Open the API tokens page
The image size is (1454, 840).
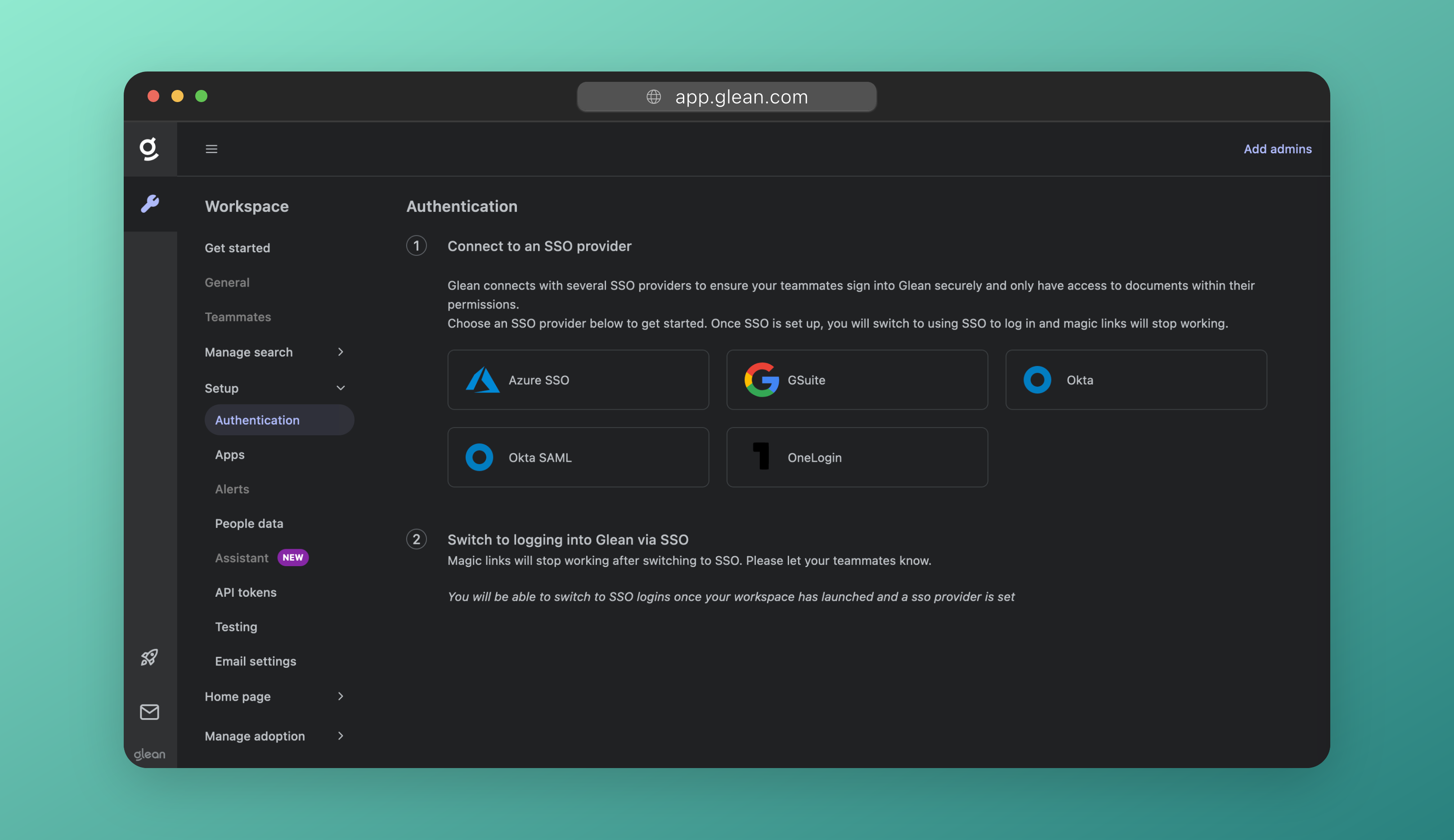point(245,592)
